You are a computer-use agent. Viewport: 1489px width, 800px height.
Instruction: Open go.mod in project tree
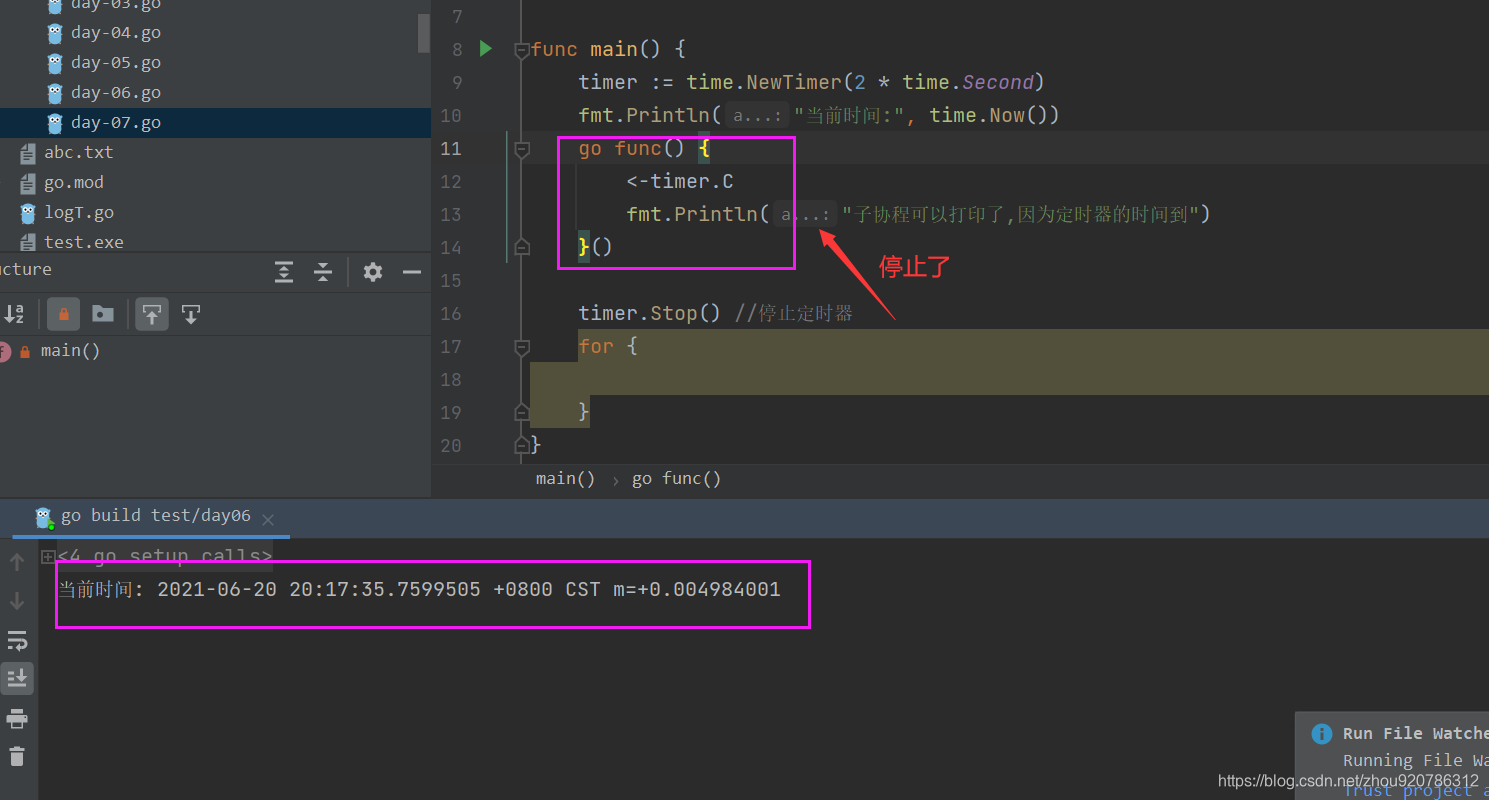coord(74,183)
